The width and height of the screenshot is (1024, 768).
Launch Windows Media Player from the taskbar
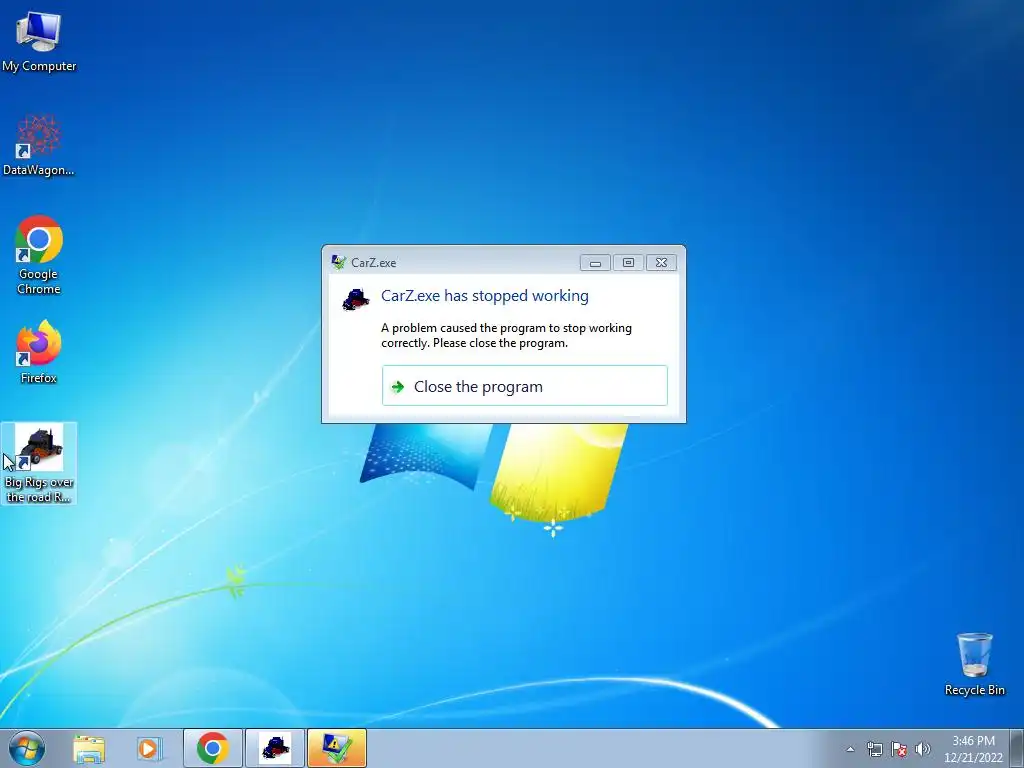point(148,748)
